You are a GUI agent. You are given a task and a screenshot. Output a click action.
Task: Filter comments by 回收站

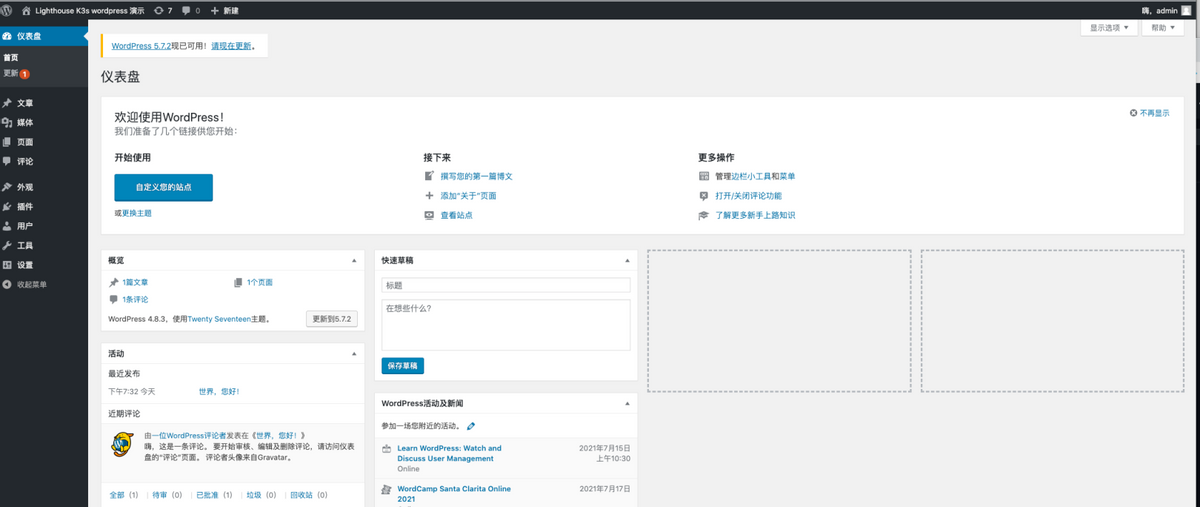pyautogui.click(x=301, y=495)
